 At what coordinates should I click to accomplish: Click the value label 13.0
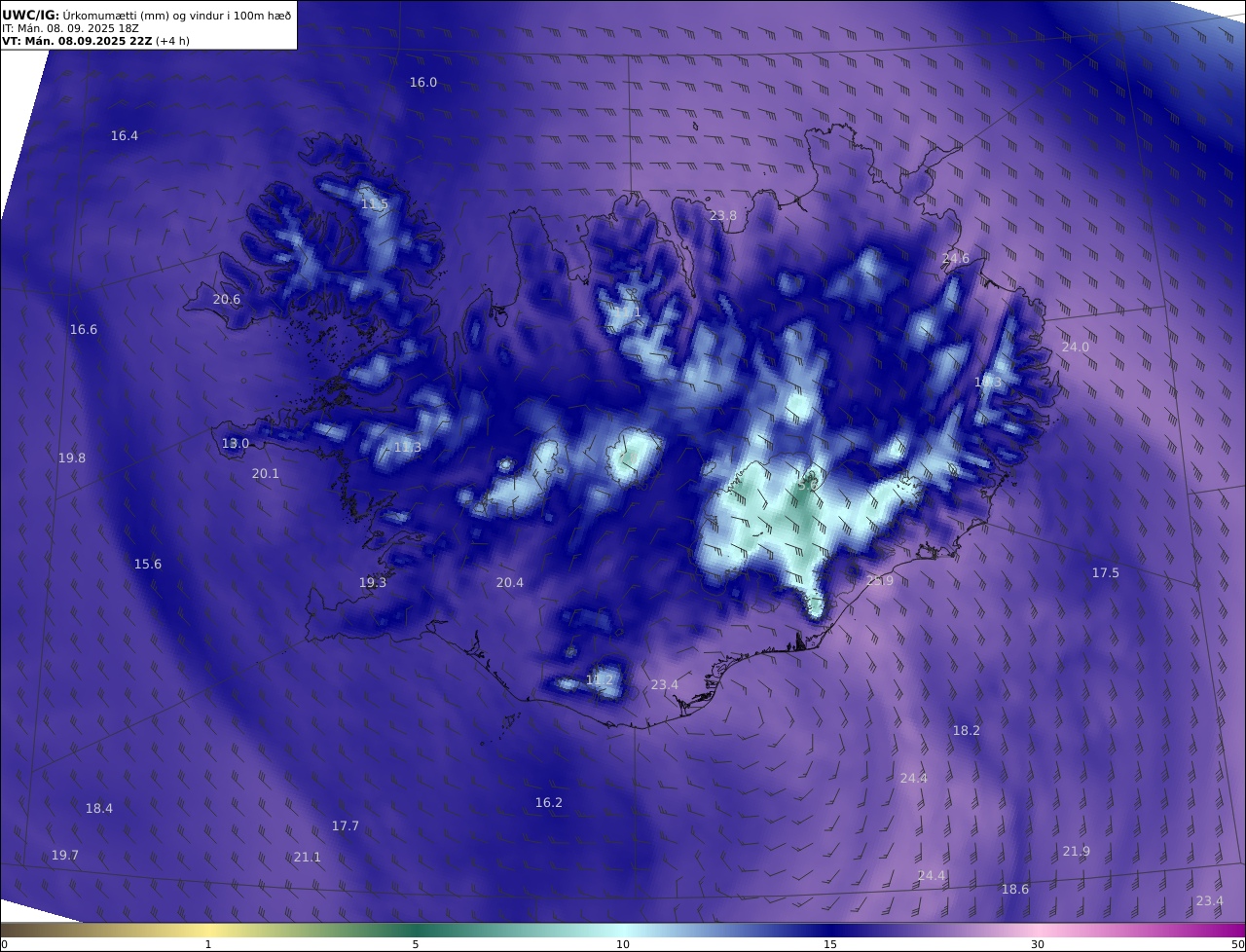[236, 444]
